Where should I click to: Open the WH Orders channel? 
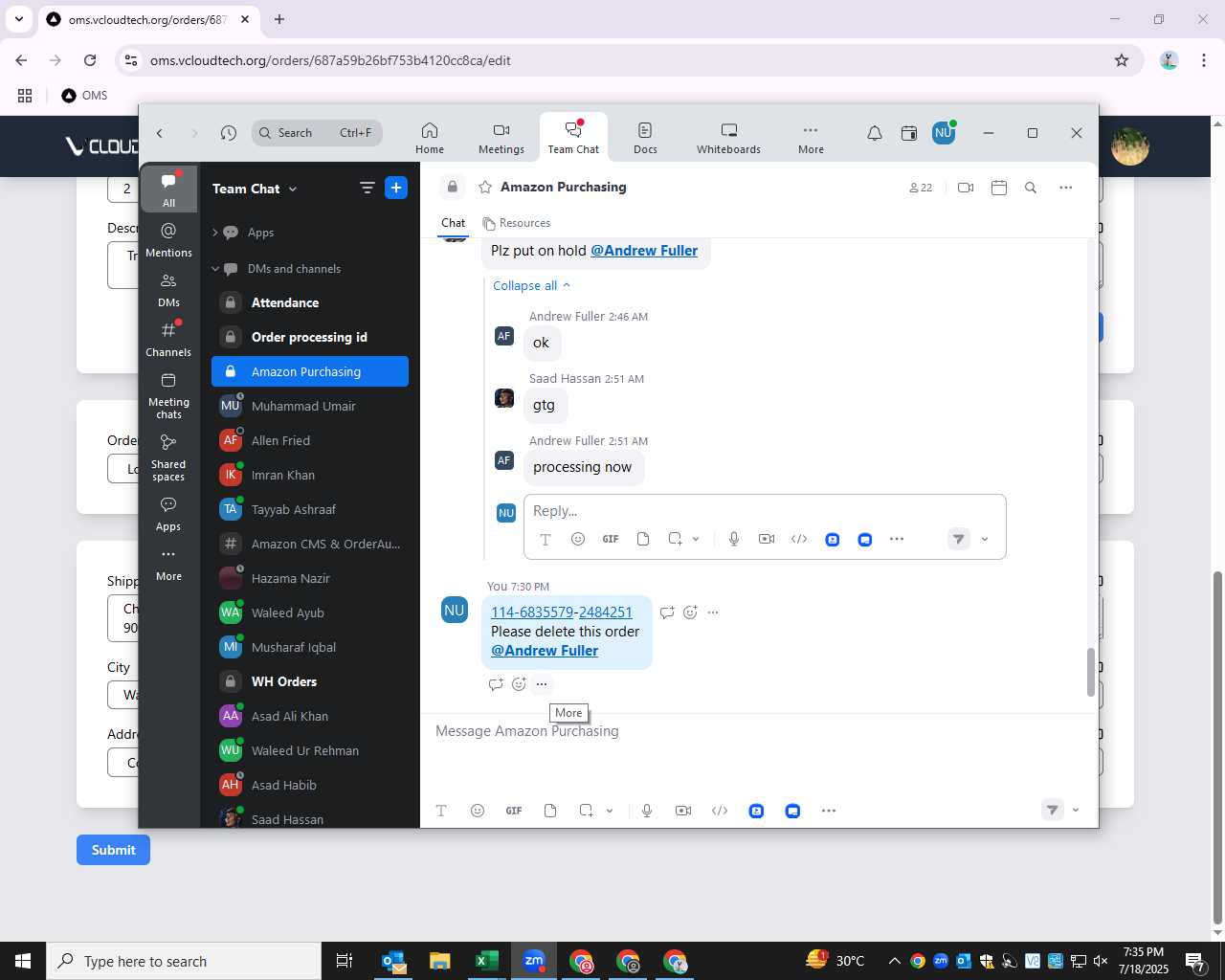coord(310,681)
